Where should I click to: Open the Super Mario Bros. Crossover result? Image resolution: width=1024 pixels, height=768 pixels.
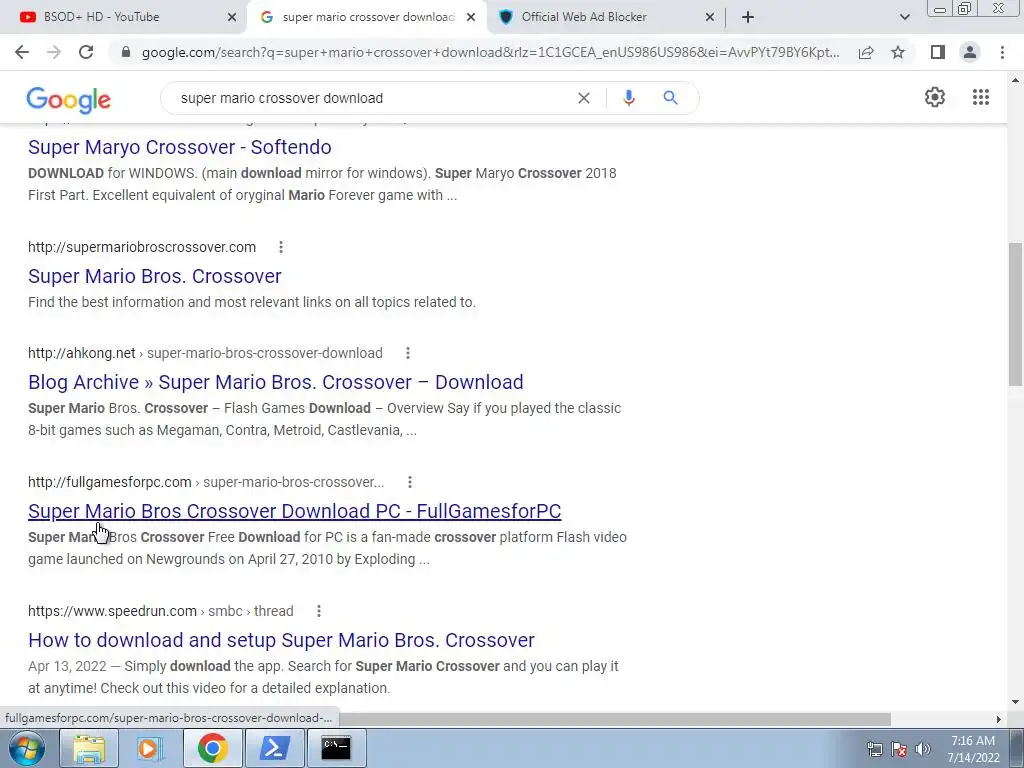click(x=155, y=276)
